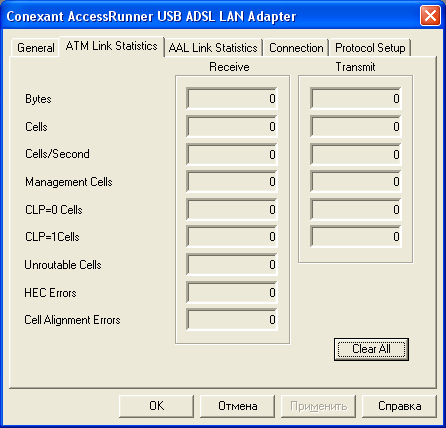
Task: Click the Unroutable Cells label
Action: 63,265
